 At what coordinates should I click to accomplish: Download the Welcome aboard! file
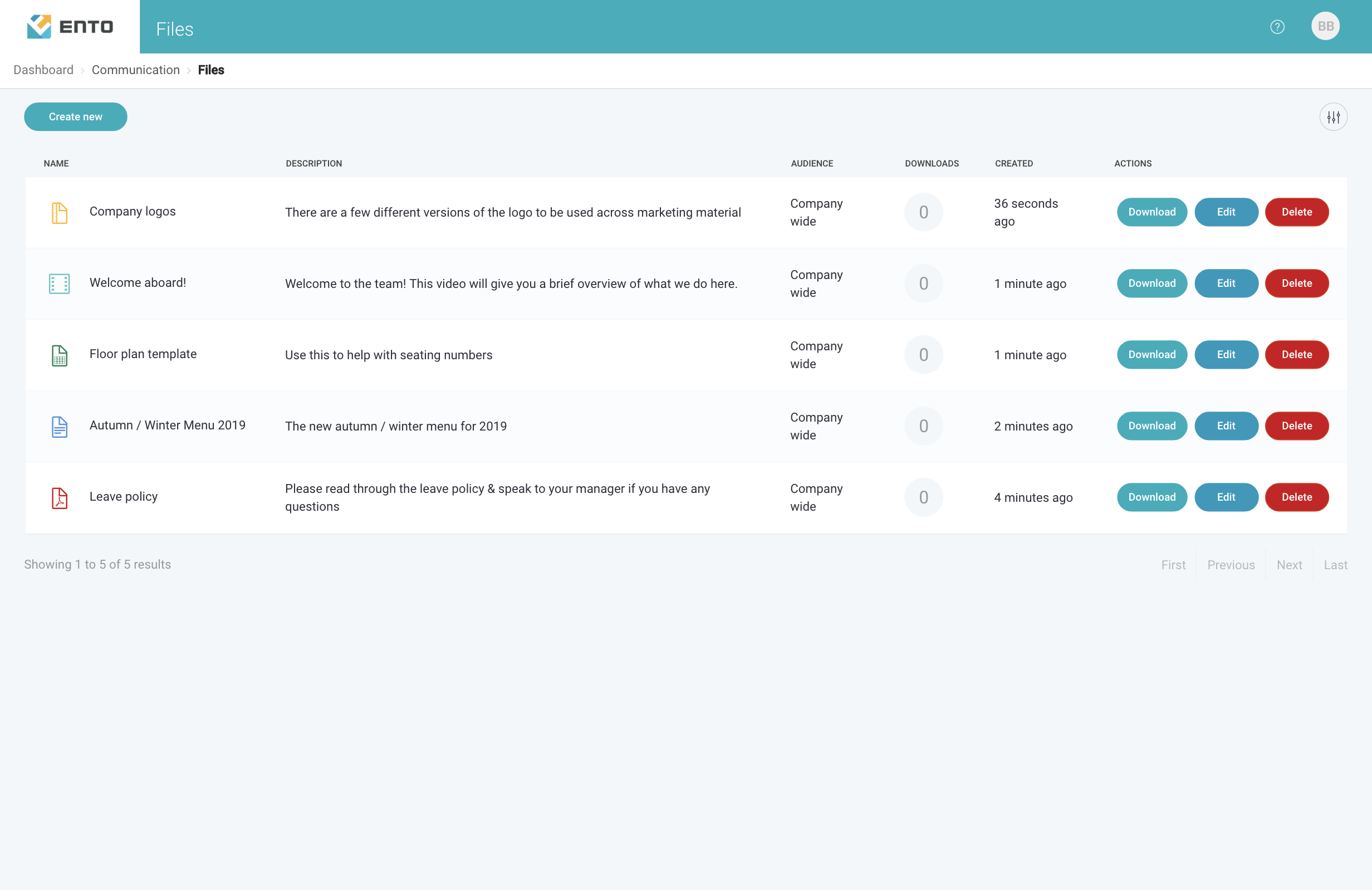tap(1152, 283)
